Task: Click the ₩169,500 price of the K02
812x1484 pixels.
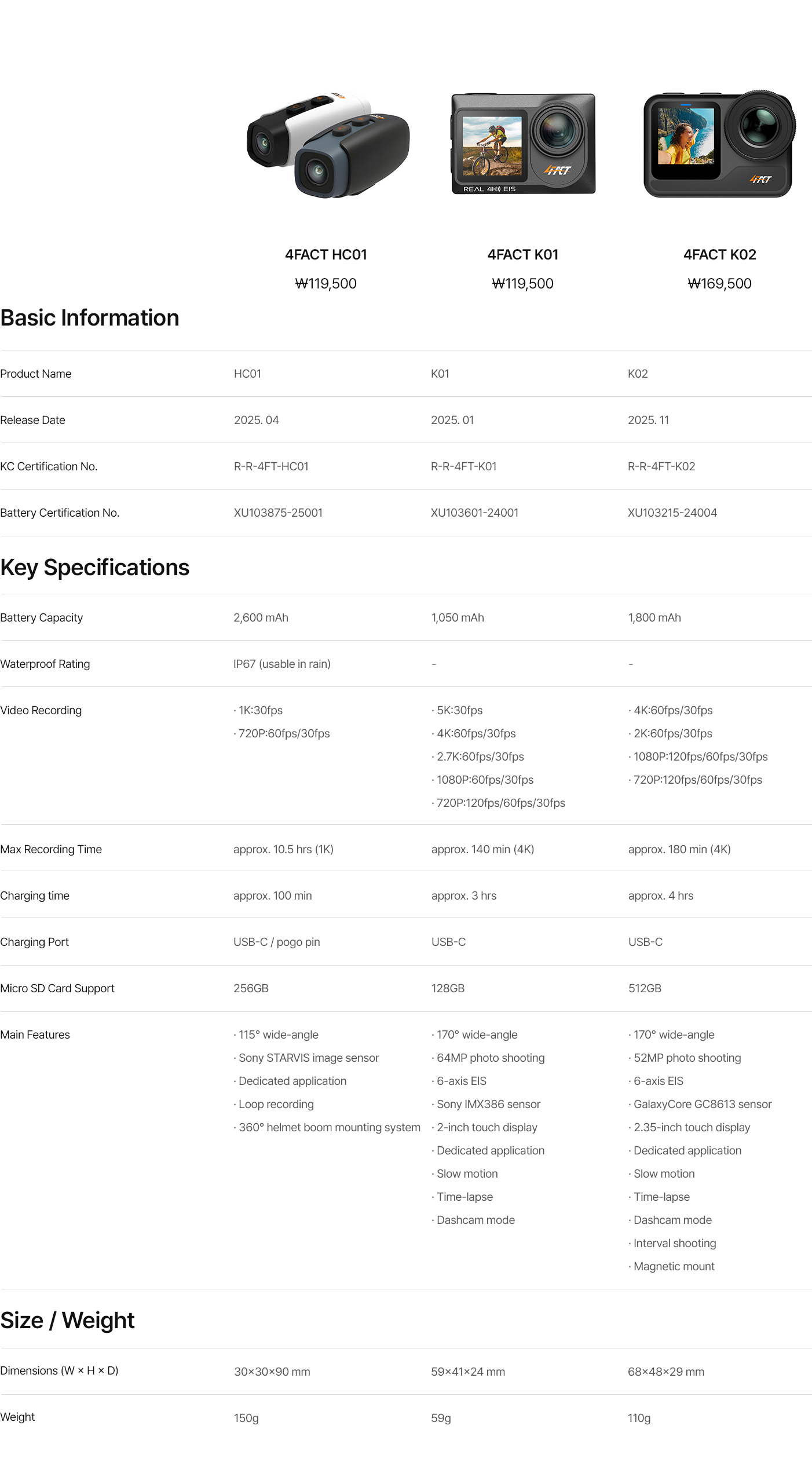Action: [x=719, y=284]
